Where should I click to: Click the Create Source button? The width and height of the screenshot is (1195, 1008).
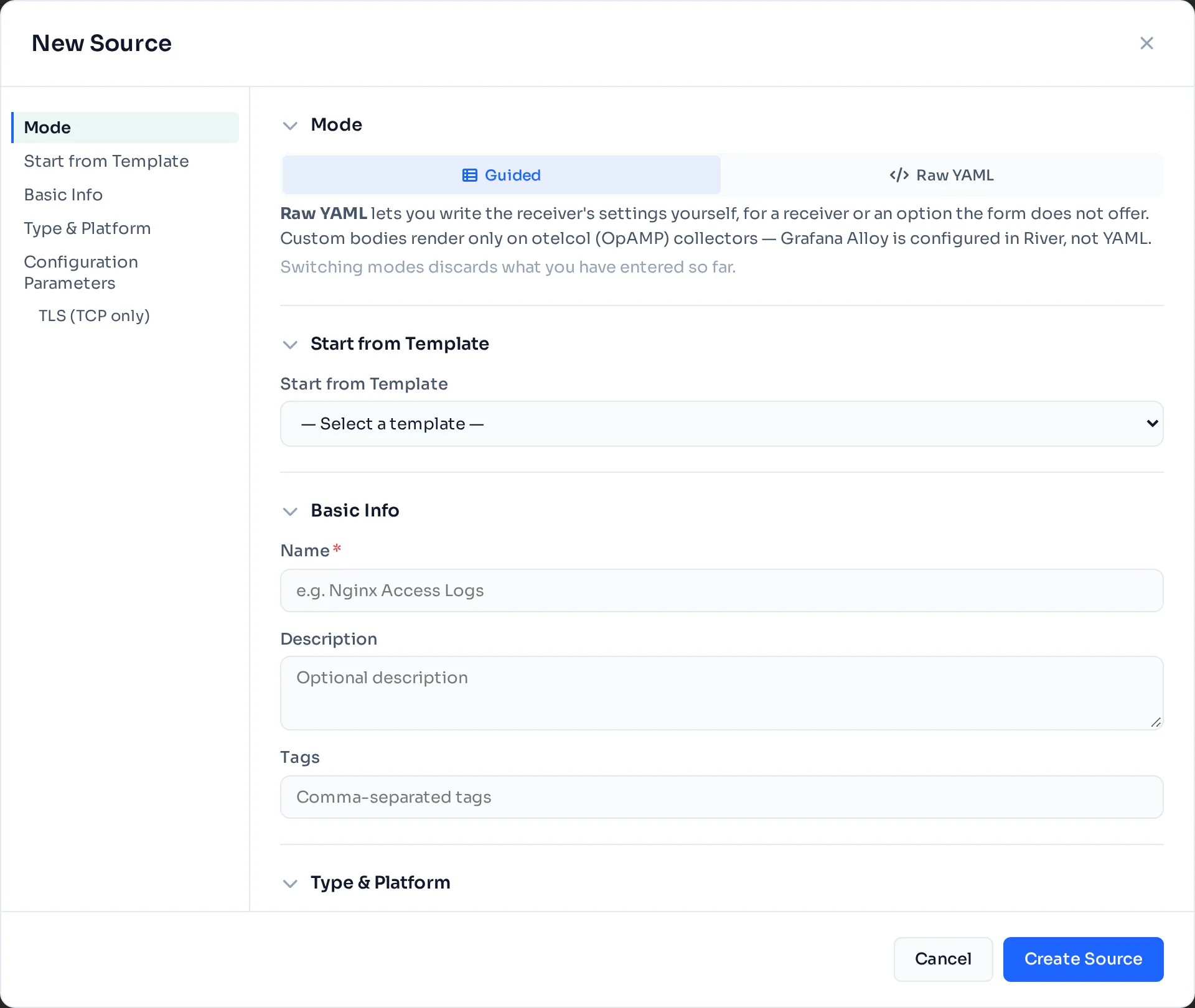point(1083,959)
